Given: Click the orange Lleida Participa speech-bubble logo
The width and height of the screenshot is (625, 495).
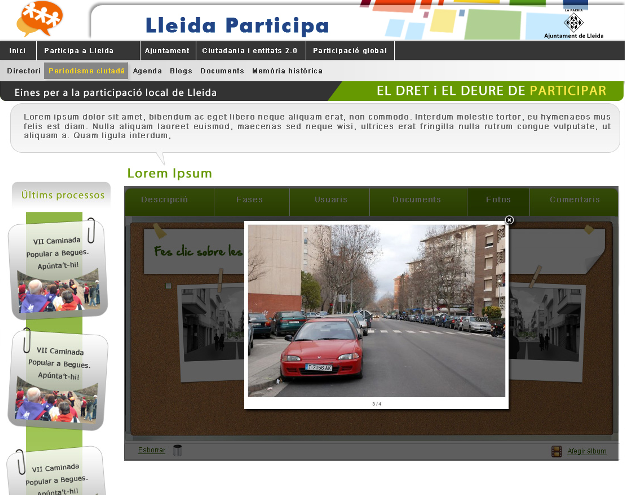Looking at the screenshot, I should [x=40, y=18].
